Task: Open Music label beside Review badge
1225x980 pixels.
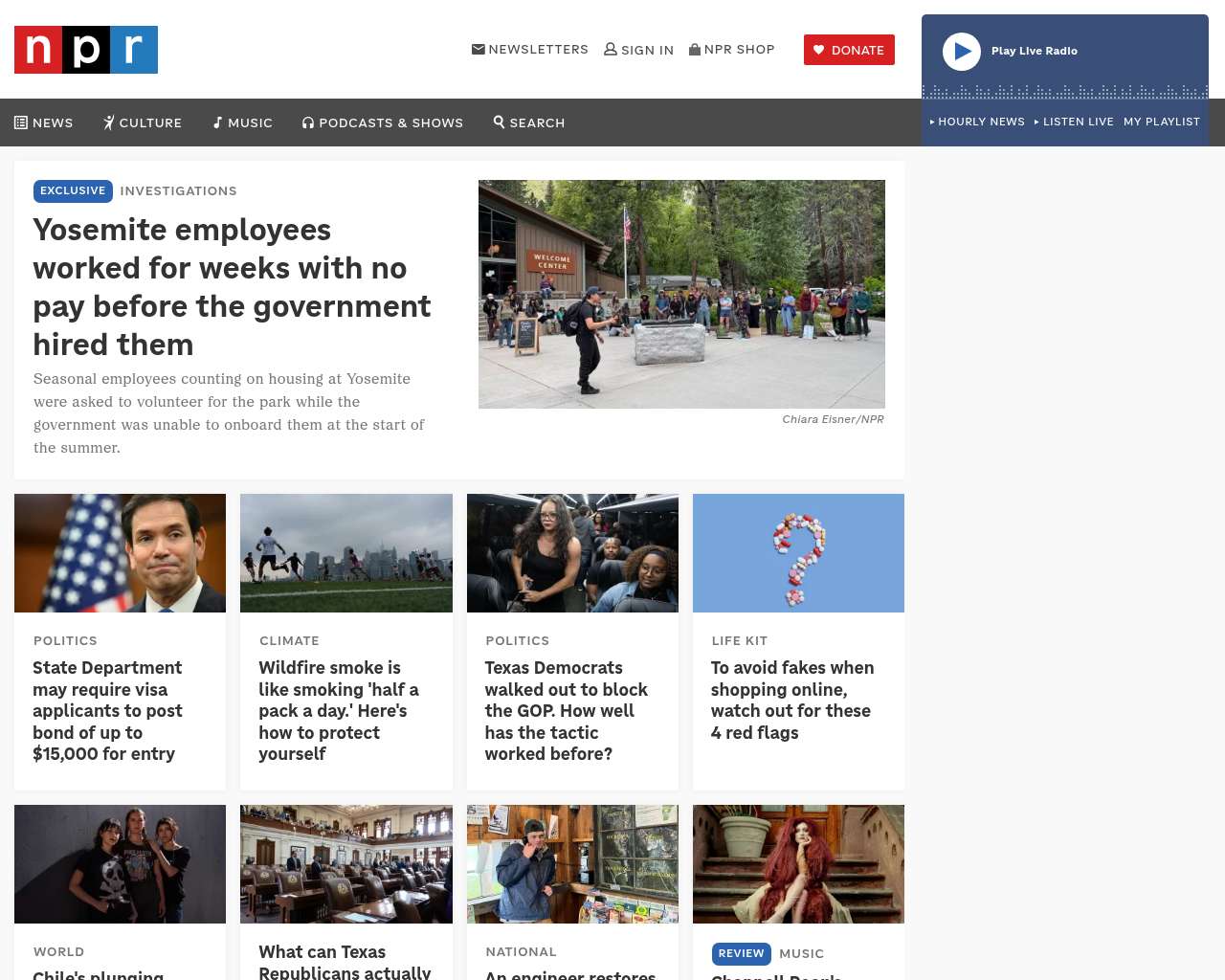Action: click(x=802, y=953)
